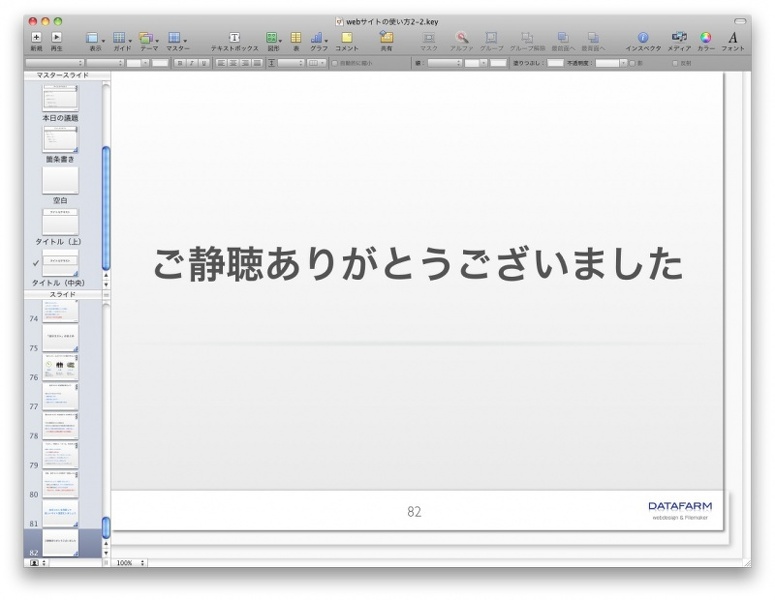
Task: Open the 100% zoom level dropdown
Action: [129, 562]
